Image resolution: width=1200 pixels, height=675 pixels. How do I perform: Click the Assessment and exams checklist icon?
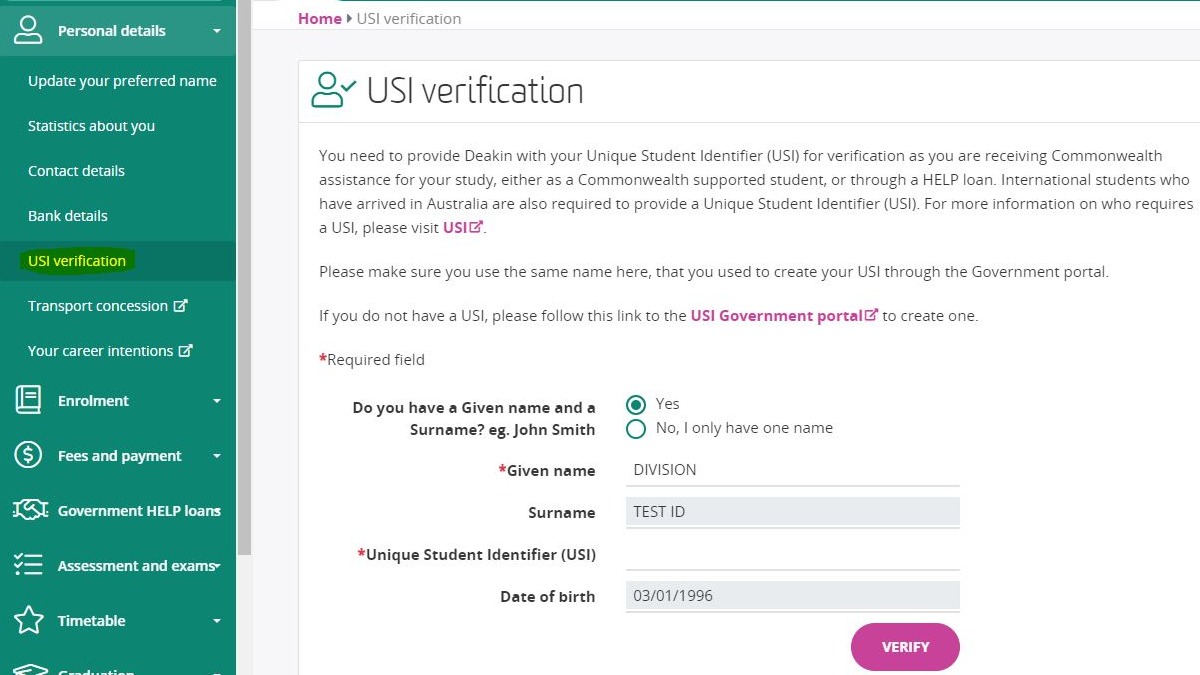coord(28,565)
